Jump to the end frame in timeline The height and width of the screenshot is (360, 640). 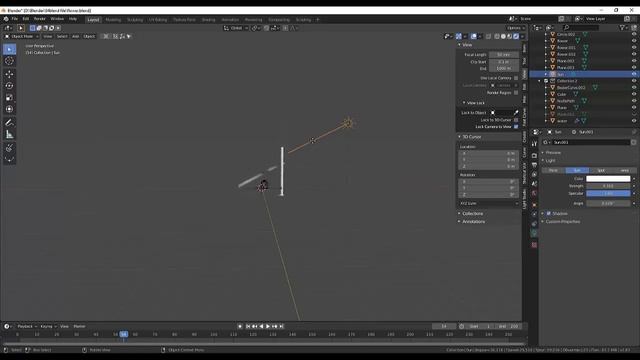coord(282,326)
